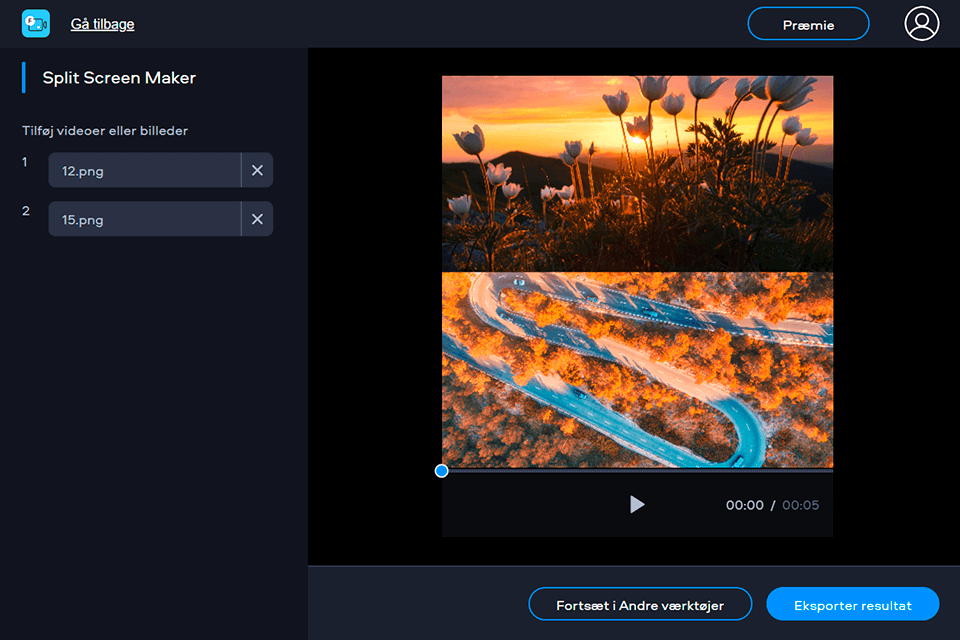
Task: Open the Præmie upgrade option
Action: pyautogui.click(x=808, y=23)
